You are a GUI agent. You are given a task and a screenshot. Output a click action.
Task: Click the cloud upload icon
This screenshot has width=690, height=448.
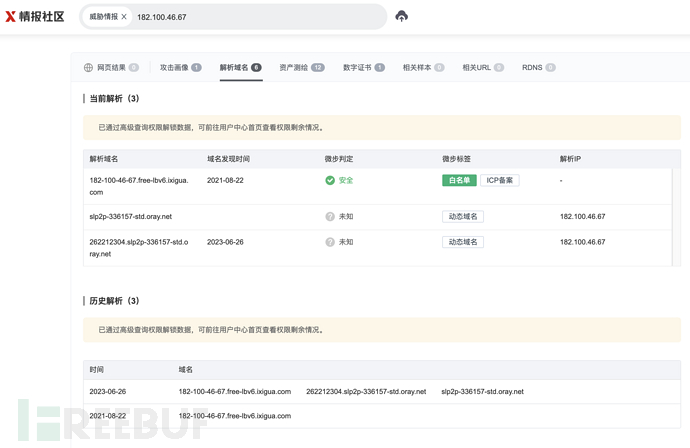click(x=401, y=16)
